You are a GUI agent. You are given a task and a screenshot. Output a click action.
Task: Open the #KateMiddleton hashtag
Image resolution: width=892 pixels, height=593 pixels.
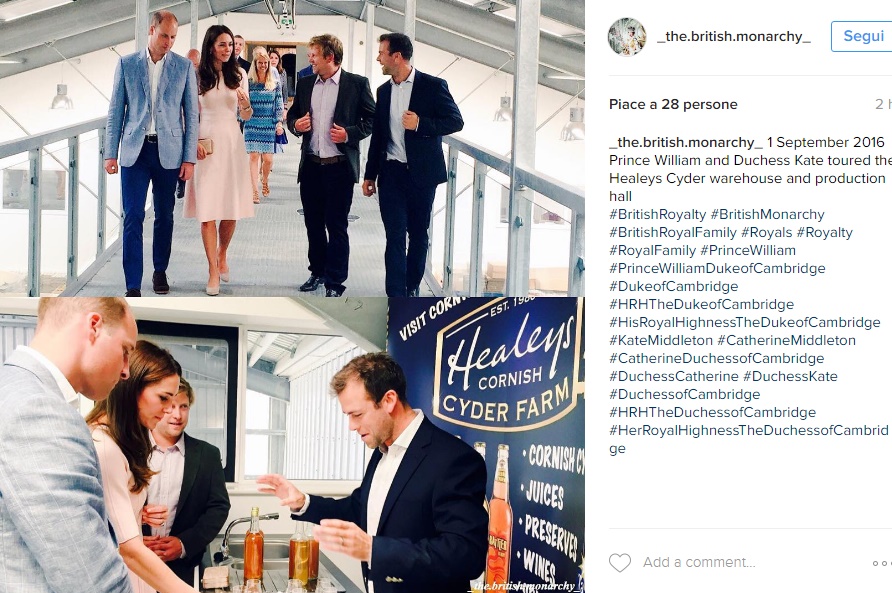click(660, 340)
